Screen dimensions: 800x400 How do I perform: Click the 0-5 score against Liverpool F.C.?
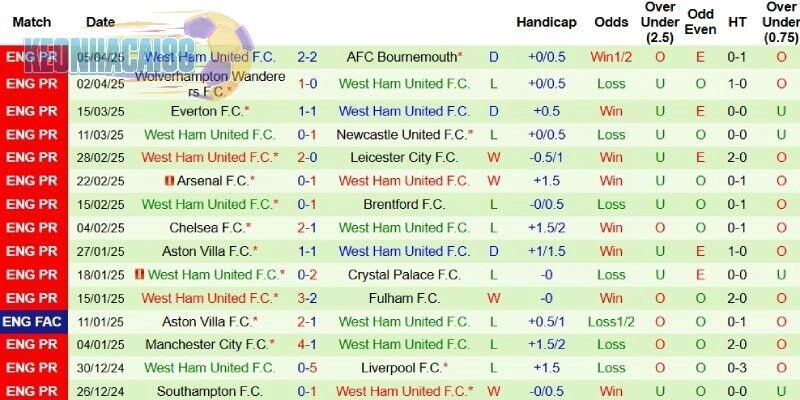(307, 367)
